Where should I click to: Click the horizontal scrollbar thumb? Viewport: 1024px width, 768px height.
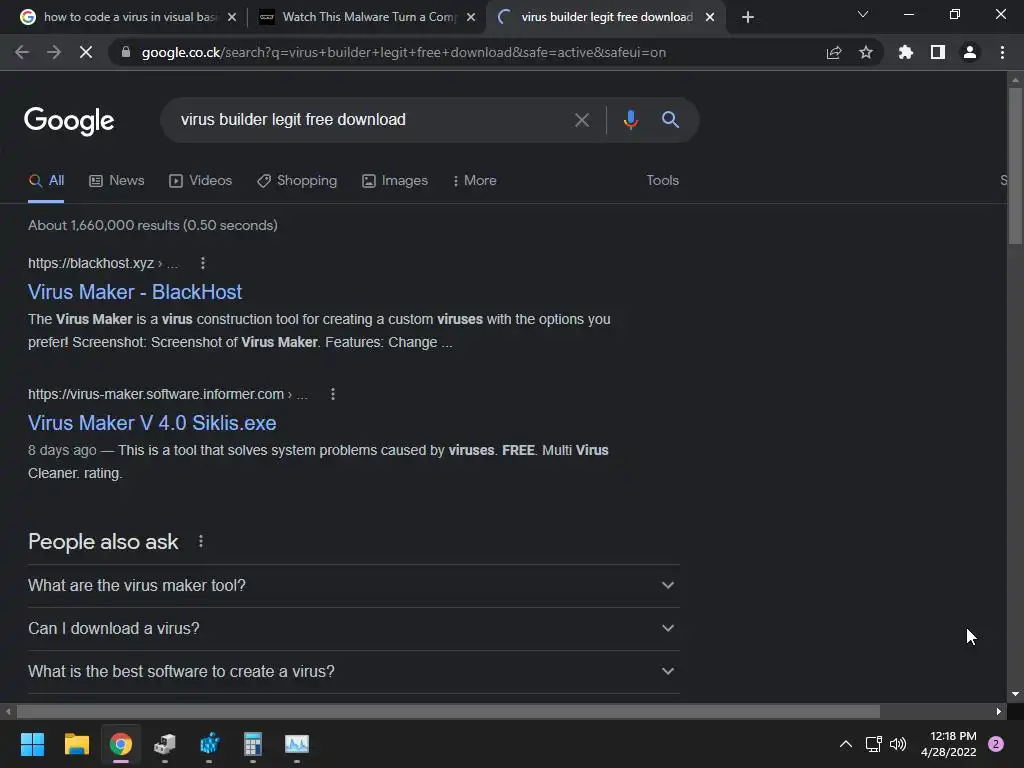pos(448,711)
